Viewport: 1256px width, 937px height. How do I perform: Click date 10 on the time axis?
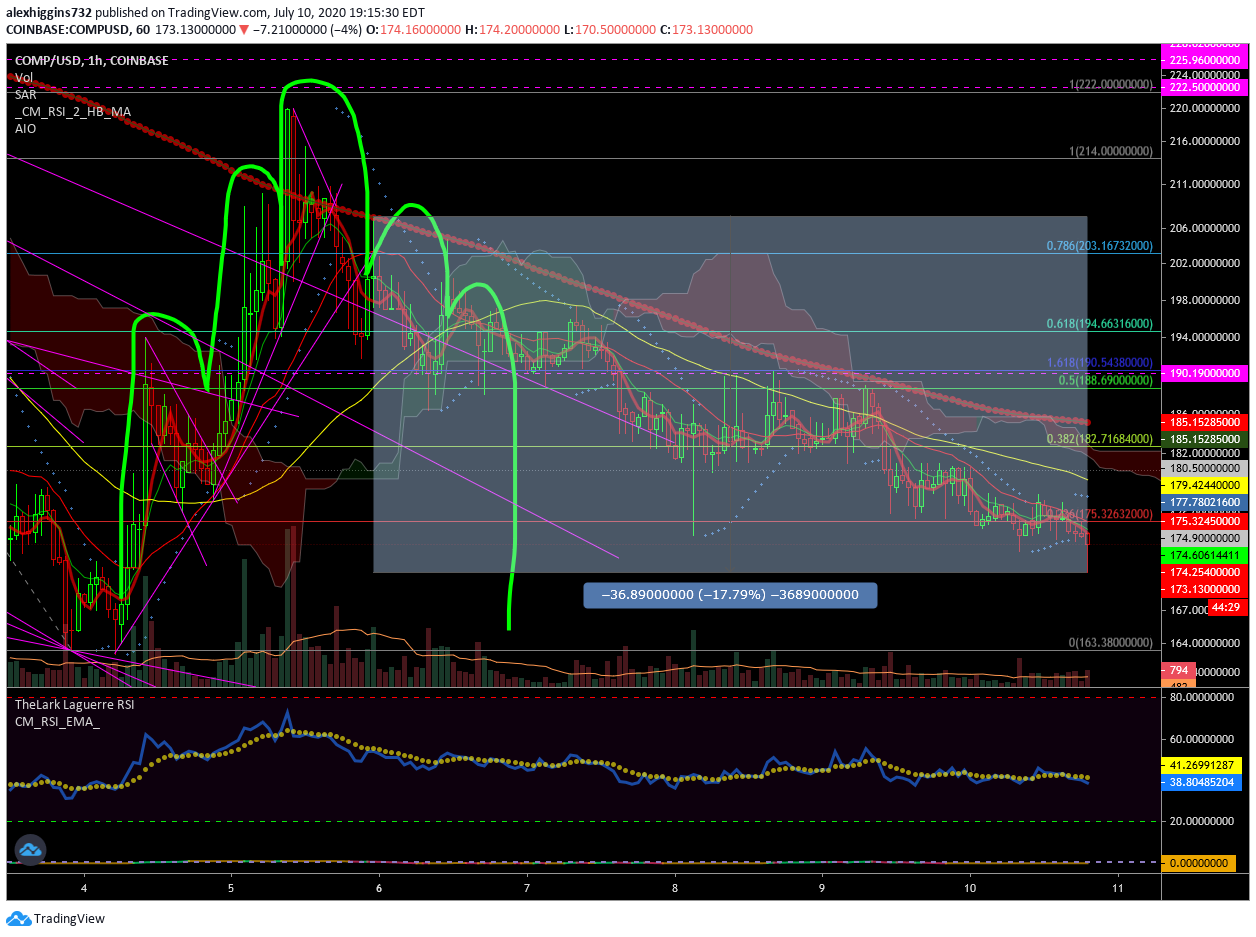pos(970,888)
